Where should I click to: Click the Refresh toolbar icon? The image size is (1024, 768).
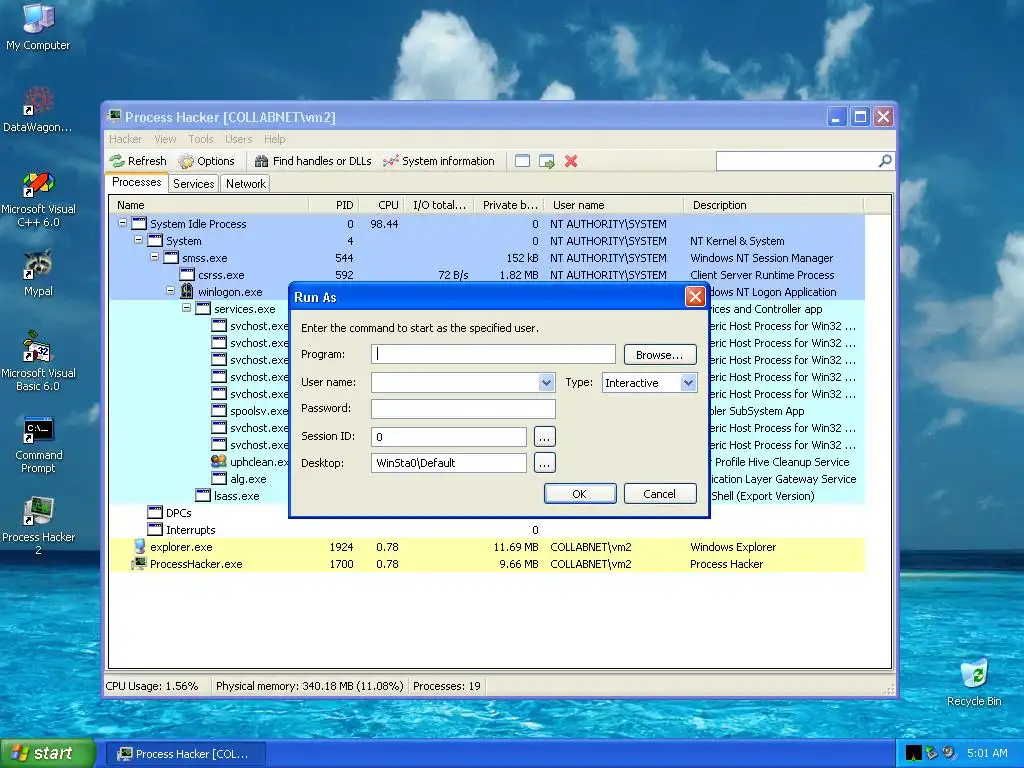pyautogui.click(x=117, y=161)
